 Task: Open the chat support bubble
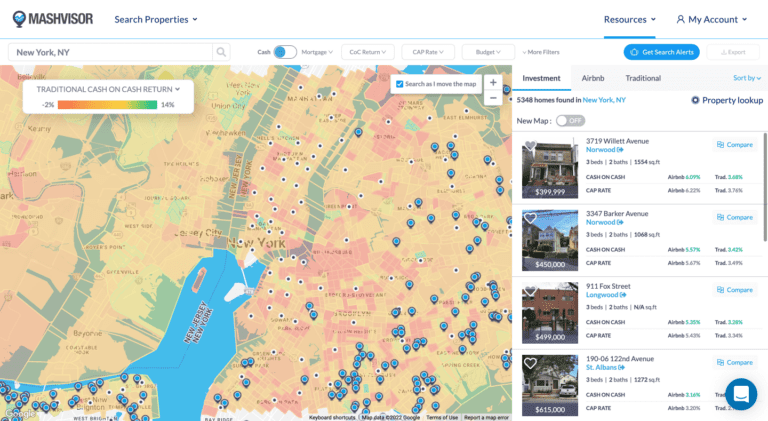point(741,394)
